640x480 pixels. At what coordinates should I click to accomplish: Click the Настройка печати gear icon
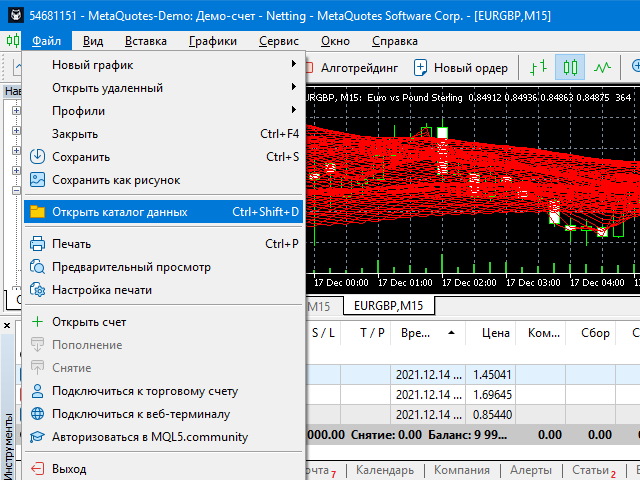37,290
